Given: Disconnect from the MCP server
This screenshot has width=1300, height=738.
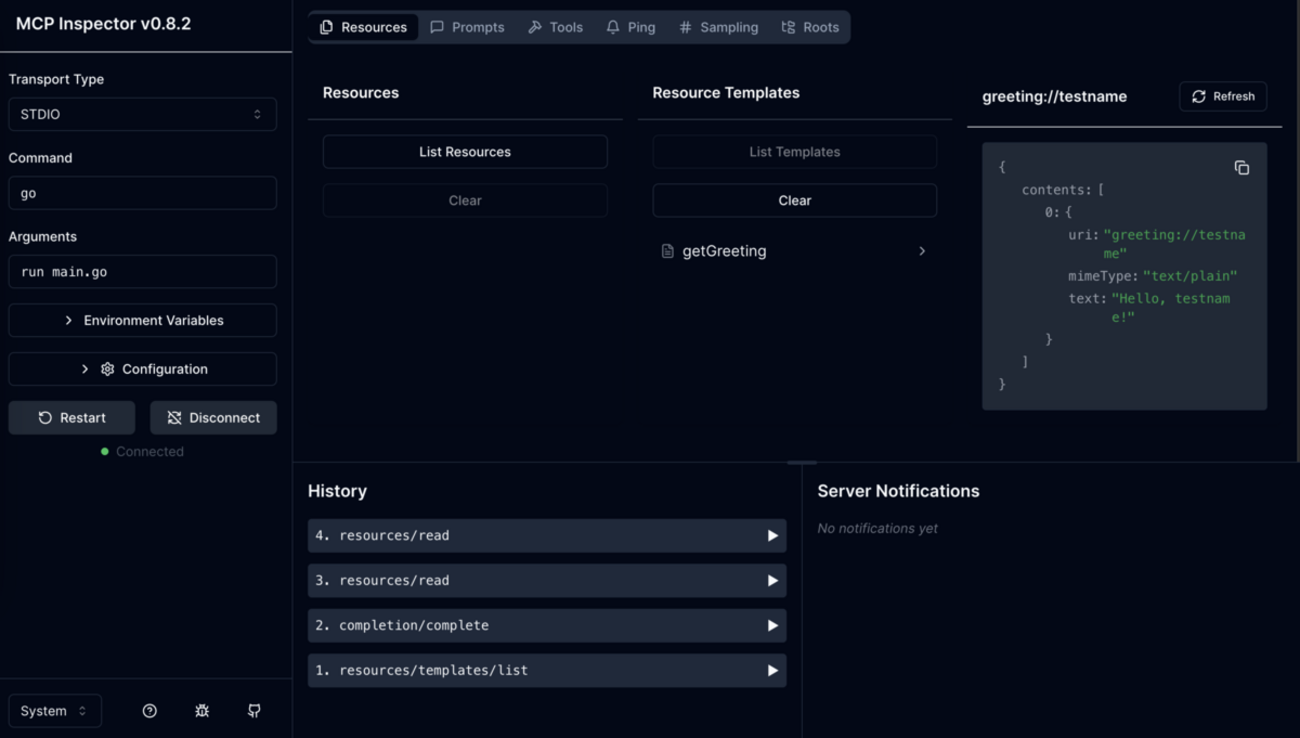Looking at the screenshot, I should point(213,418).
